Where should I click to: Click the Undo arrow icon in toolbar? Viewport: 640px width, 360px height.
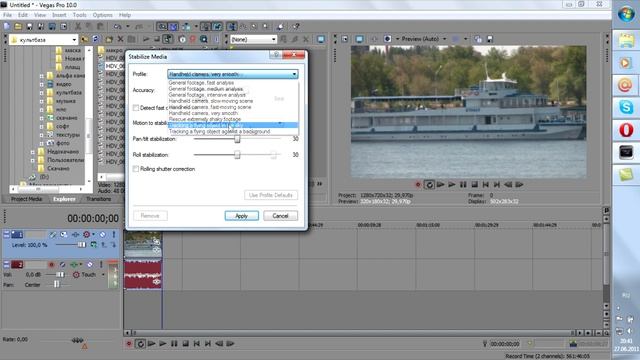tap(118, 27)
